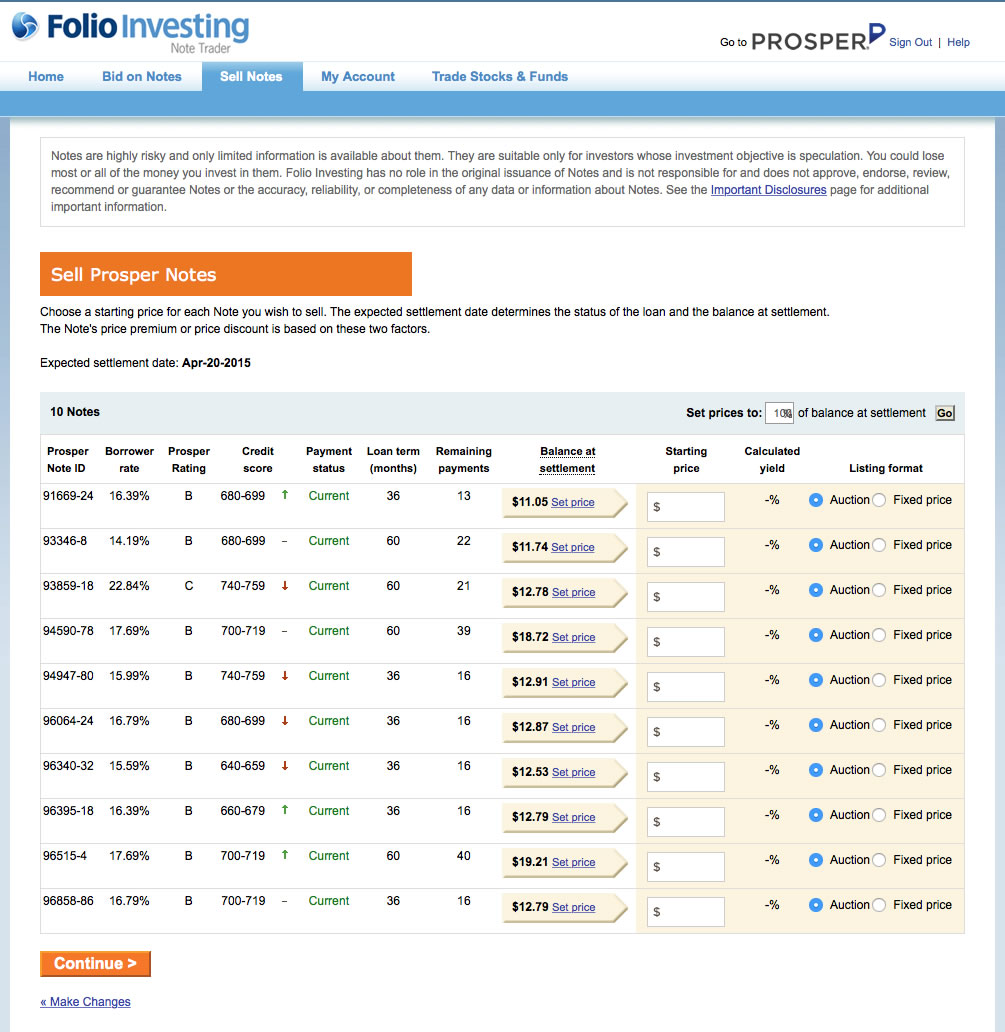Click red down arrow in row 96064-24
Viewport: 1005px width, 1032px height.
click(285, 721)
